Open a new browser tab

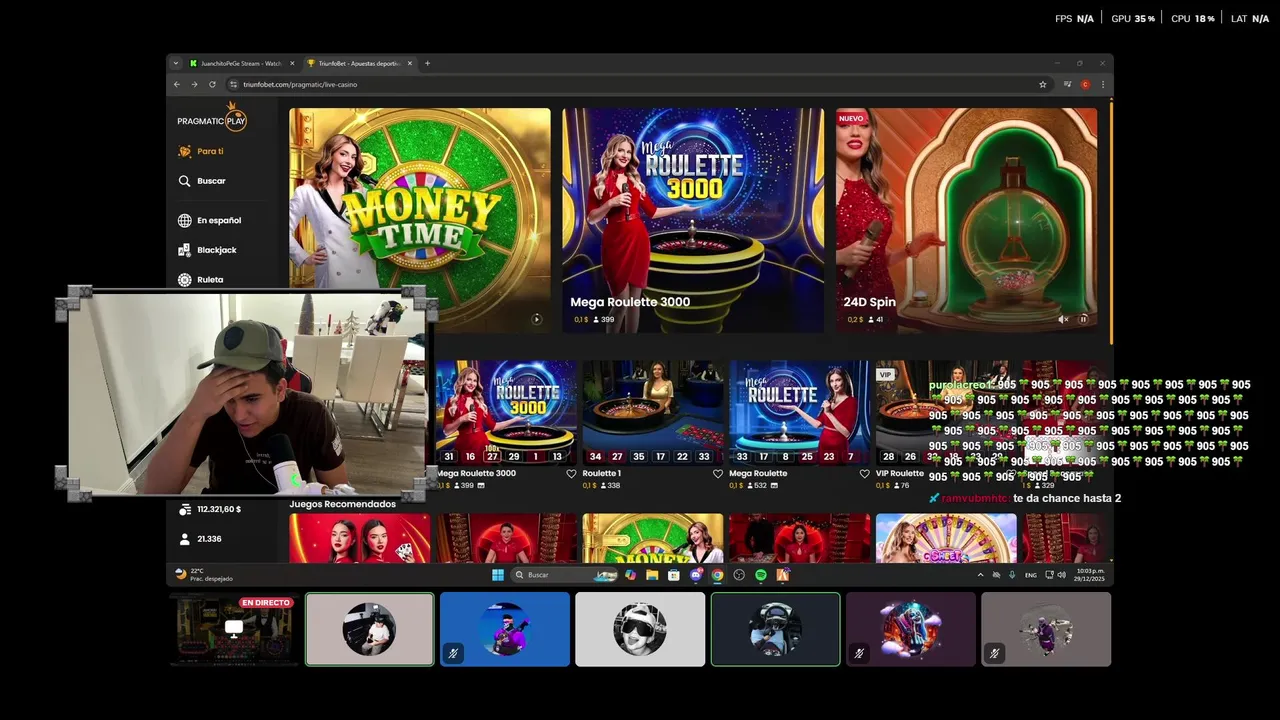427,63
